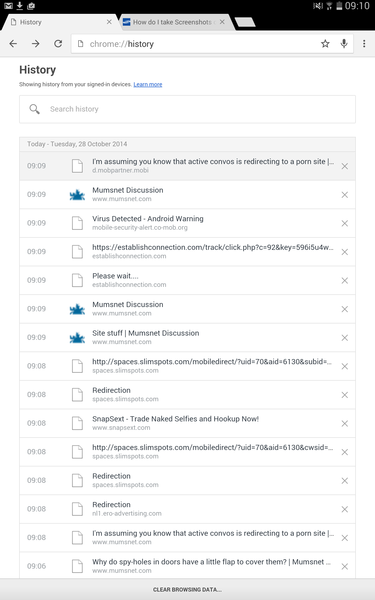
Task: Close the History tab
Action: pos(109,22)
